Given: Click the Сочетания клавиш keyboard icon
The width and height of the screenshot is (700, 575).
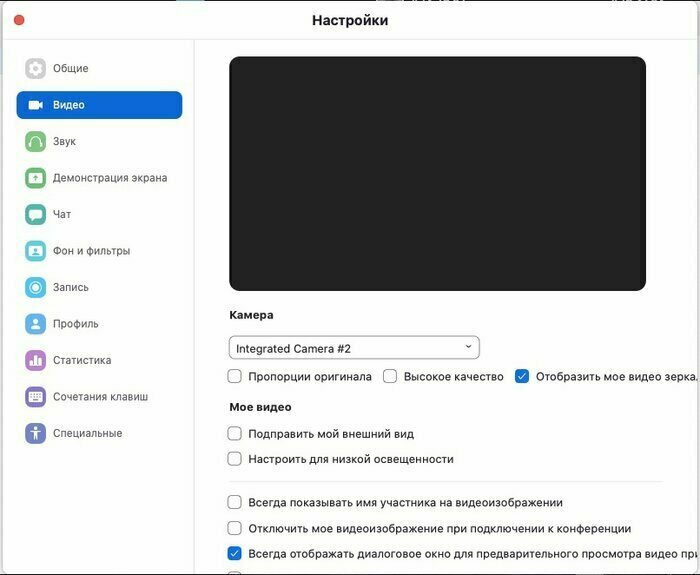Looking at the screenshot, I should click(x=35, y=397).
